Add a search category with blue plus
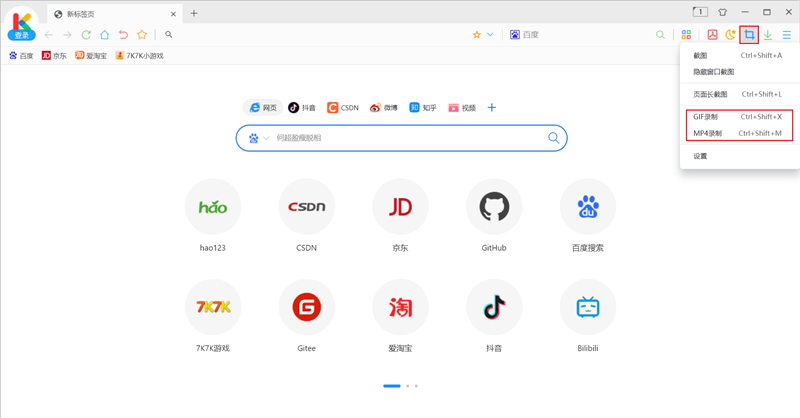This screenshot has width=800, height=418. tap(491, 108)
